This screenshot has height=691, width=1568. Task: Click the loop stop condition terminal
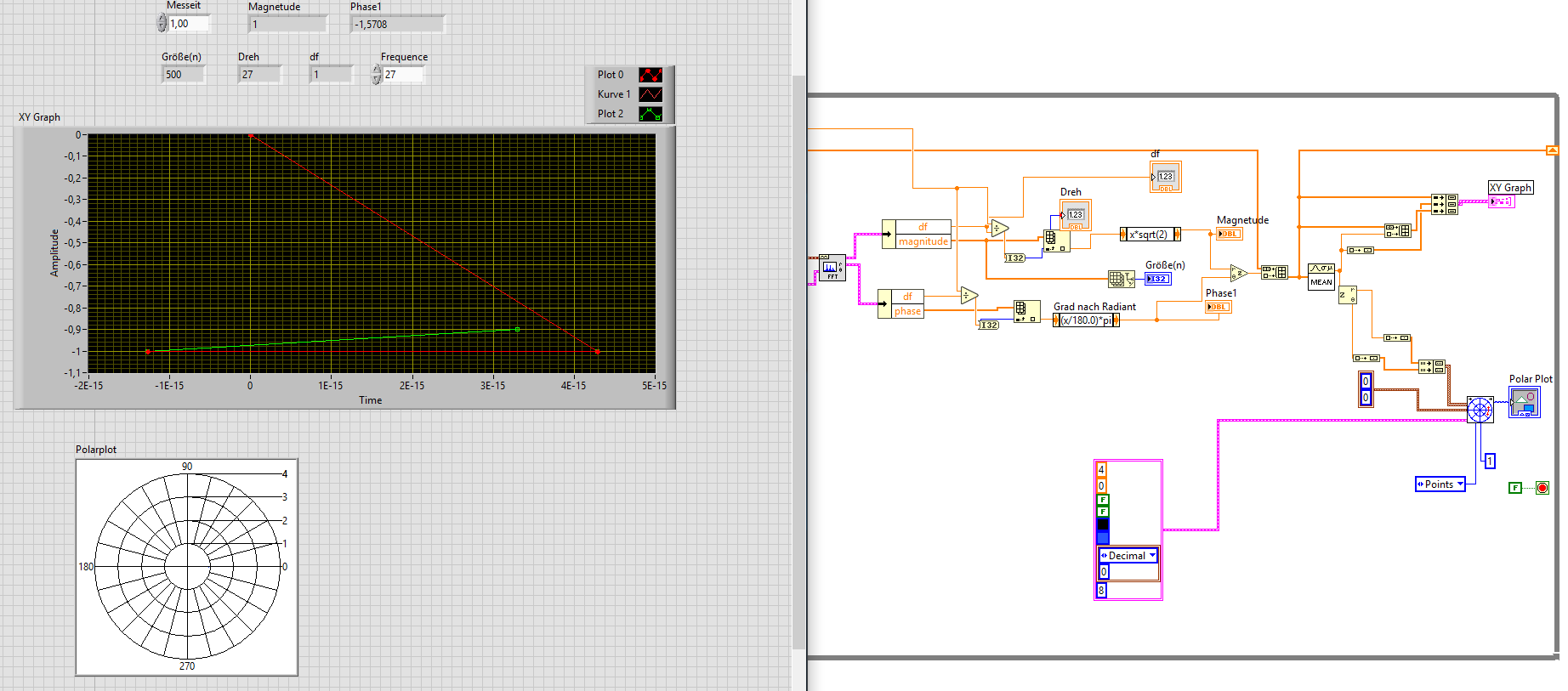click(x=1542, y=488)
